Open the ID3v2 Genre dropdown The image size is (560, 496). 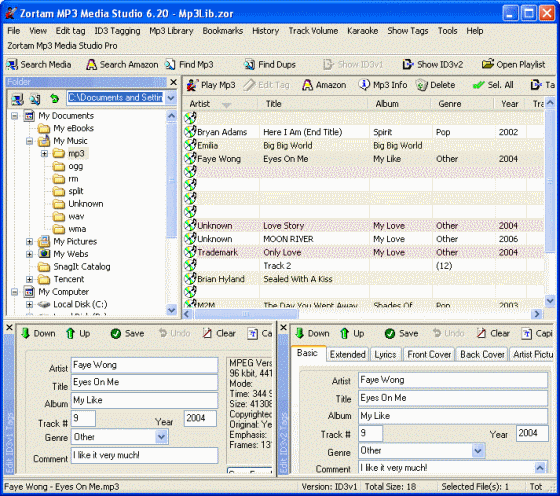click(478, 450)
